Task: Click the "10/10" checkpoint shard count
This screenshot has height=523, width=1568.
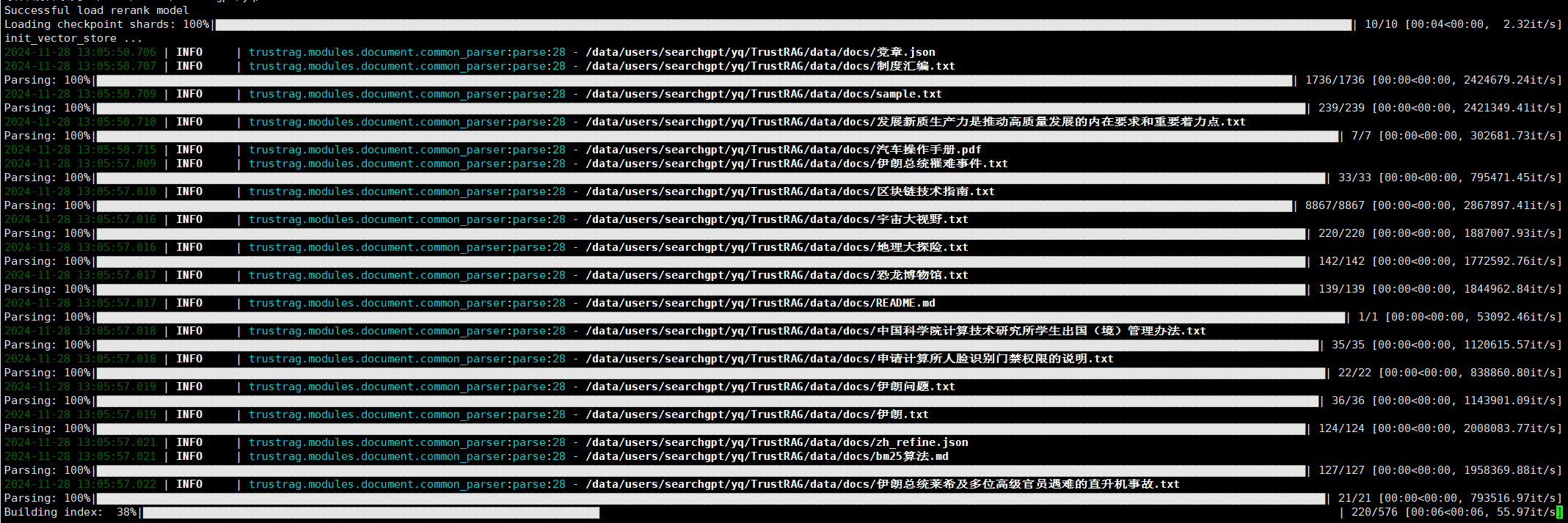Action: 1381,24
